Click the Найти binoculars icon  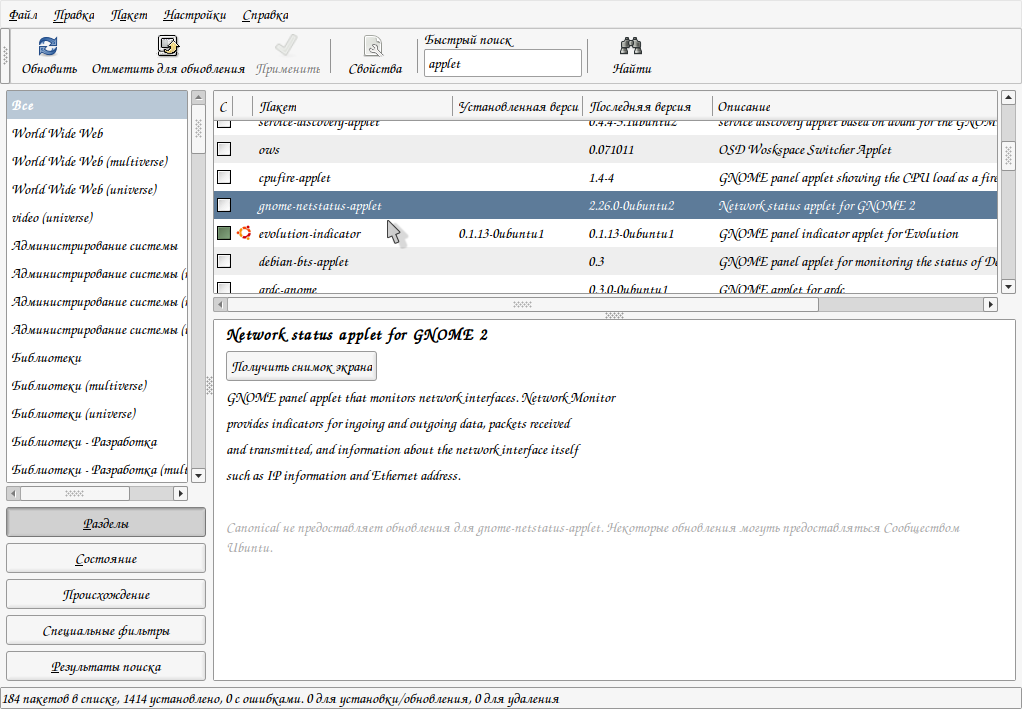tap(631, 46)
